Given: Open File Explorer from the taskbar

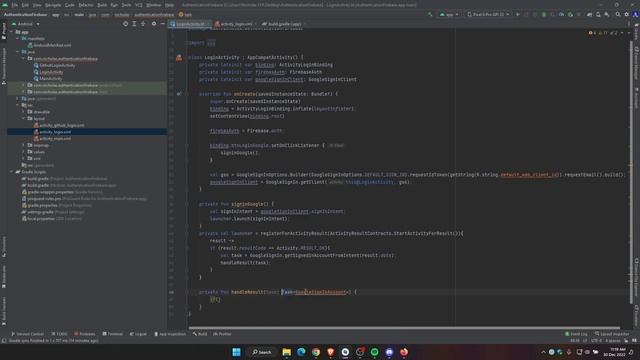Looking at the screenshot, I should pyautogui.click(x=287, y=352).
